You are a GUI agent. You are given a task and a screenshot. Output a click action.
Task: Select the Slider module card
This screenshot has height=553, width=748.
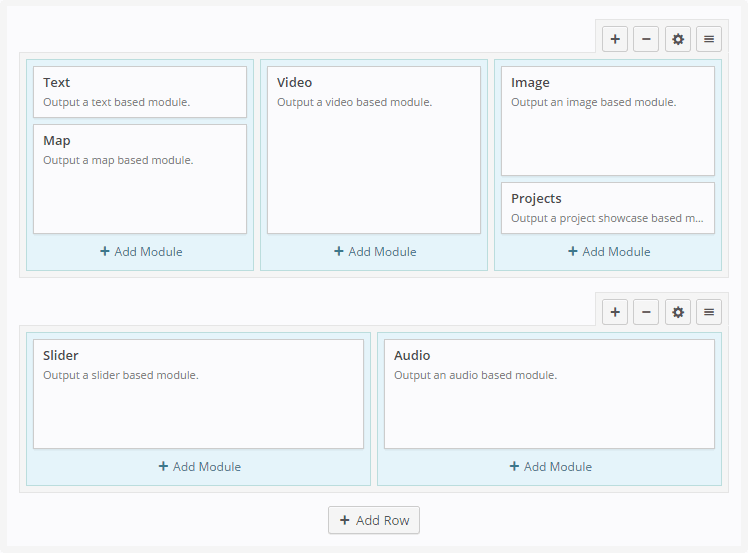[x=198, y=394]
